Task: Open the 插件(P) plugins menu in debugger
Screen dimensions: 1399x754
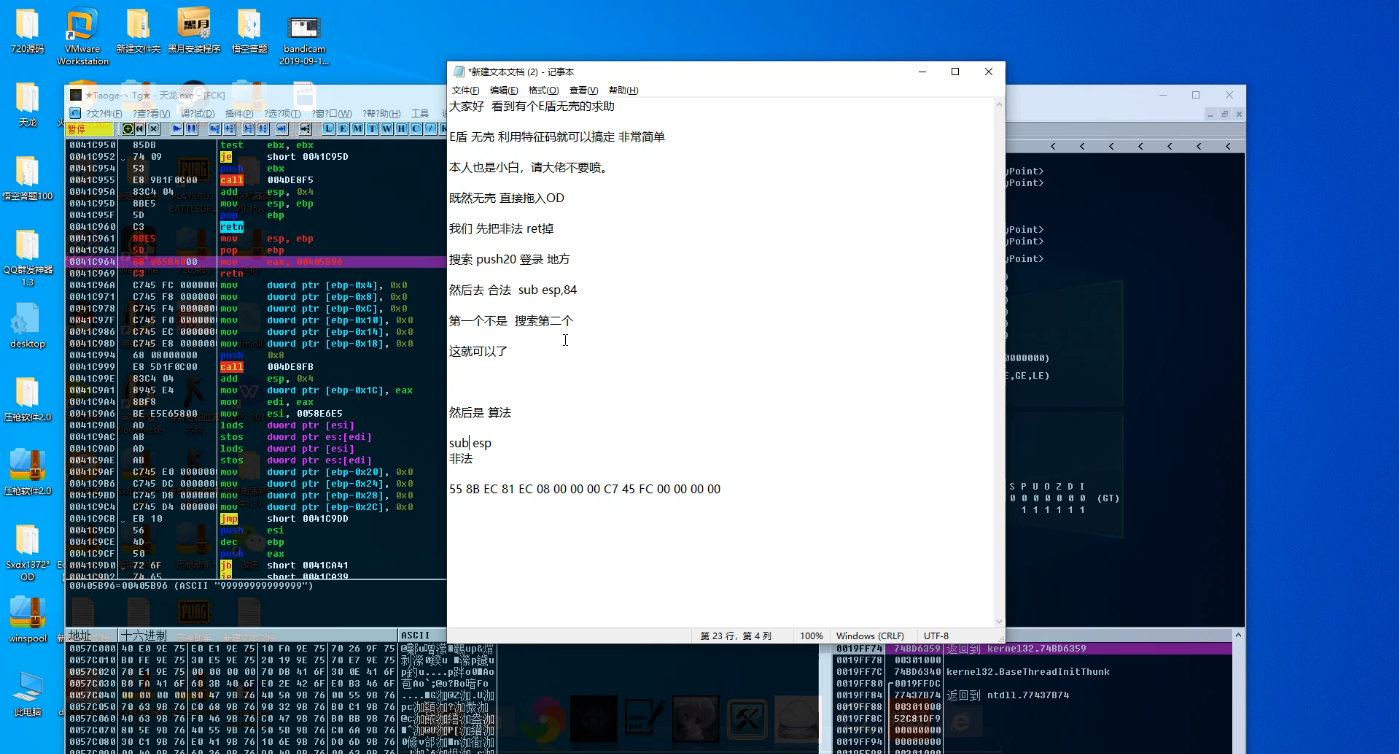Action: [x=239, y=114]
